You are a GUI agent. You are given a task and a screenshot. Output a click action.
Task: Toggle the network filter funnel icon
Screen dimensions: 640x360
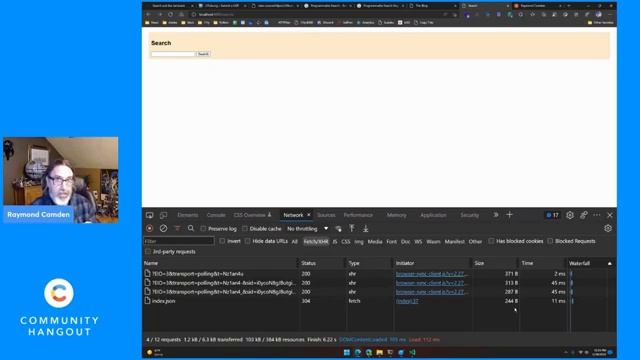177,229
